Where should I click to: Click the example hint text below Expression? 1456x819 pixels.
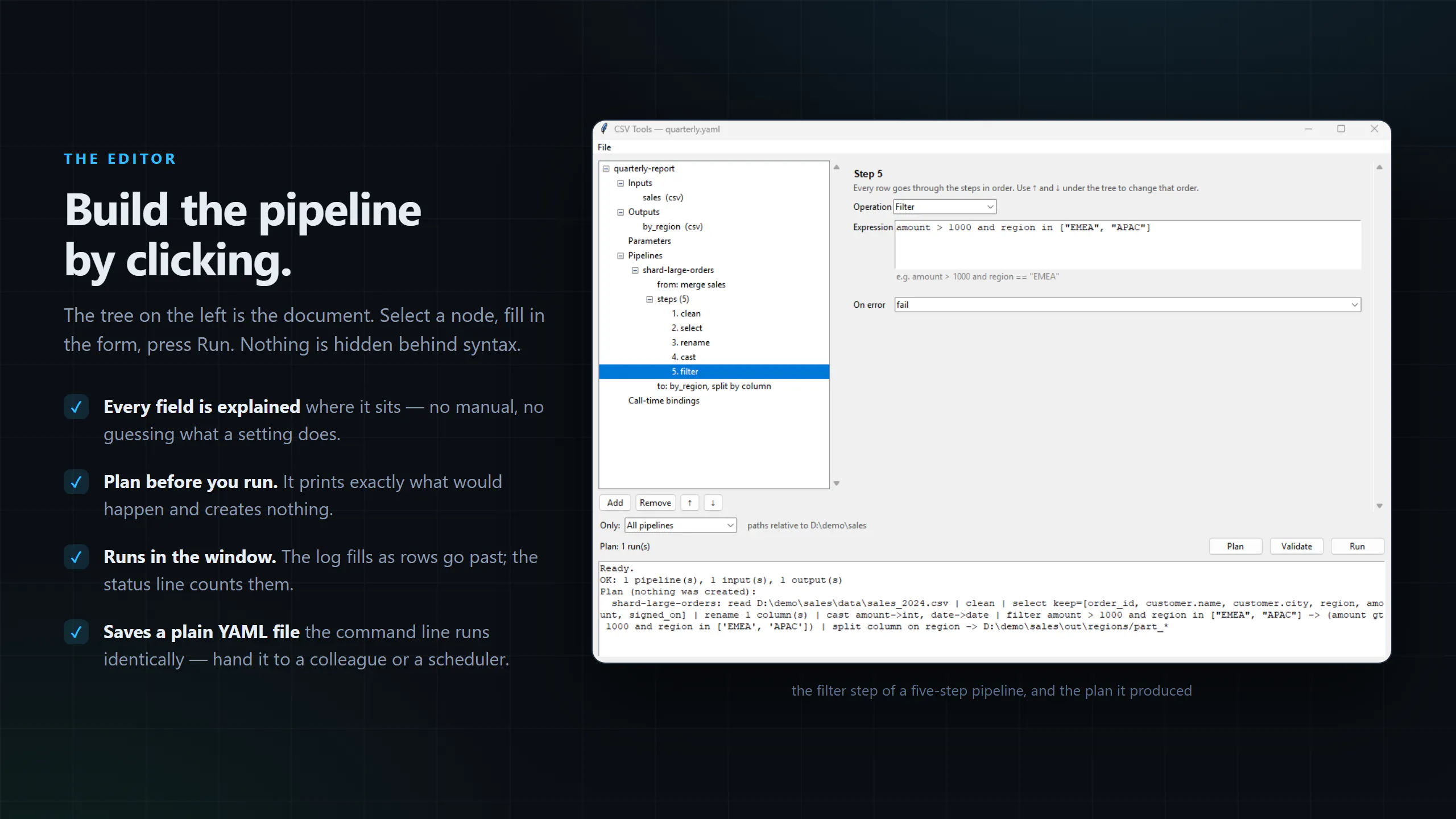[977, 277]
